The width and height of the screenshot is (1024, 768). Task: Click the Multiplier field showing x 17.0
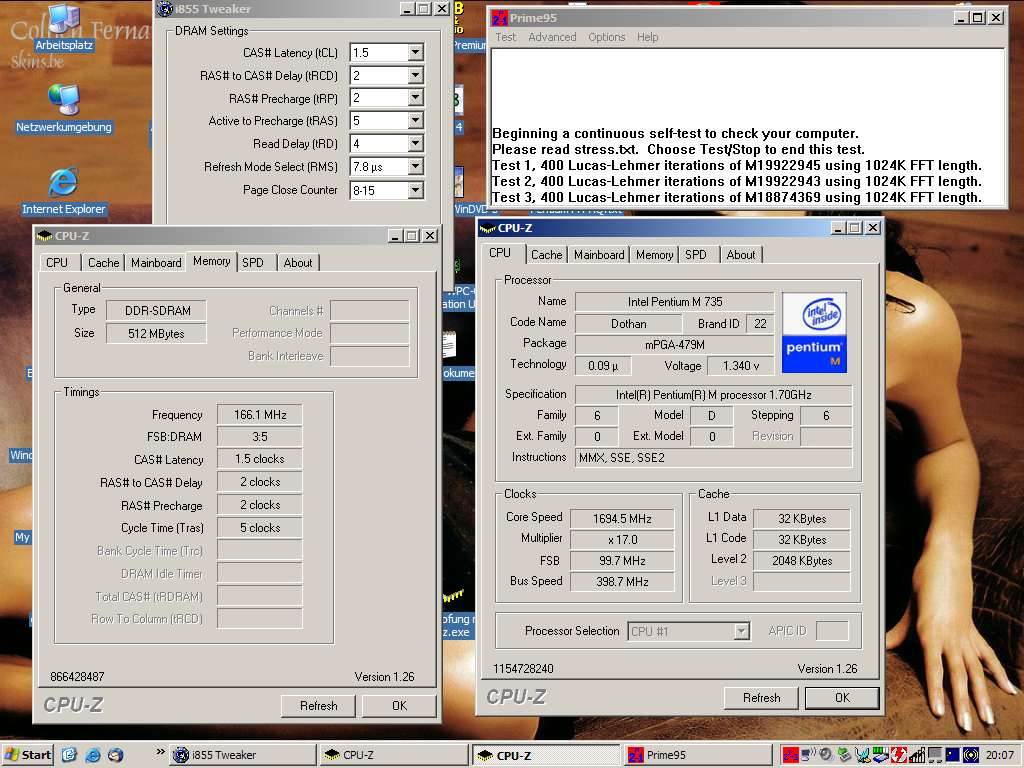[622, 539]
